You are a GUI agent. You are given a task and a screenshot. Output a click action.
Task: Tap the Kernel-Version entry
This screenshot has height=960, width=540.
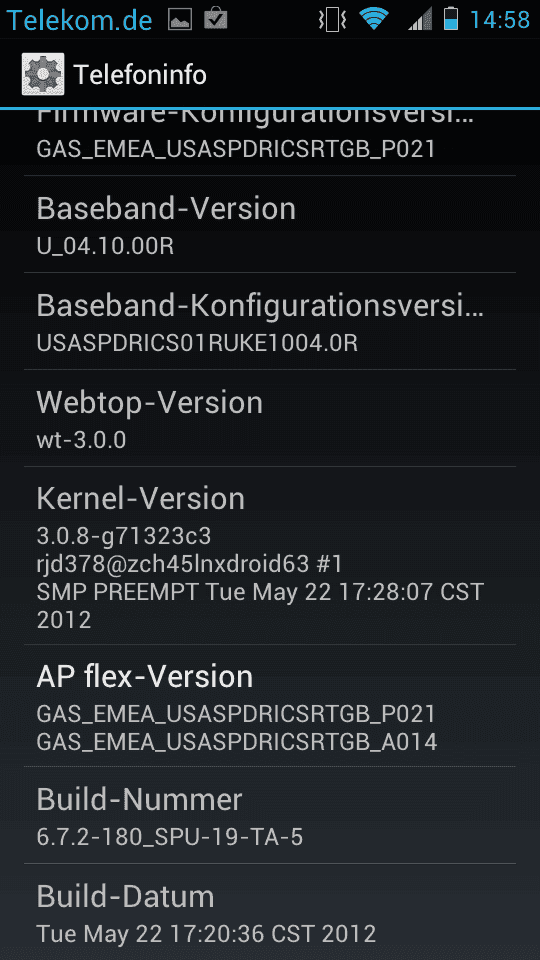coord(270,556)
